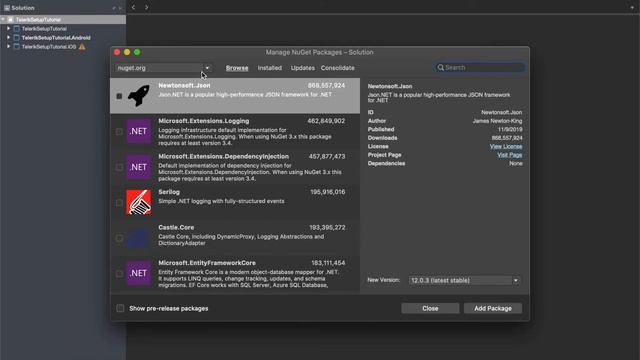640x360 pixels.
Task: Click the TelerikSetupTutorial.Android project icon
Action: [x=17, y=38]
